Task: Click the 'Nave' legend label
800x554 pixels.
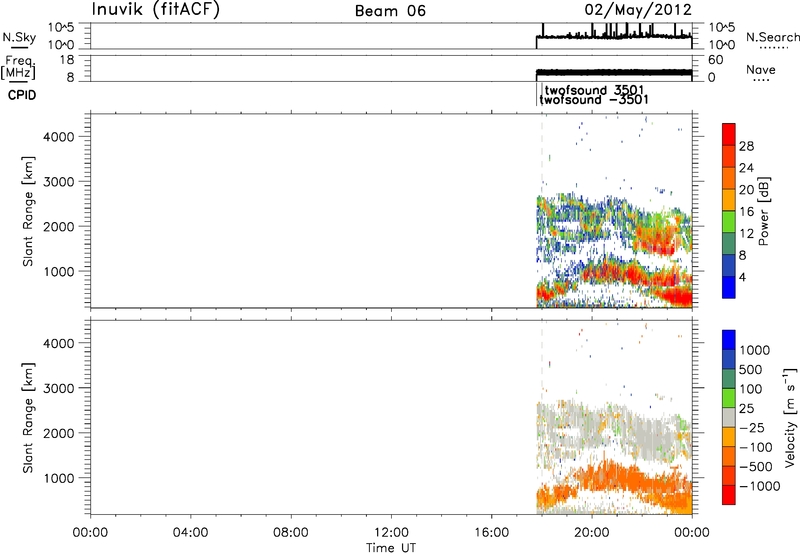Action: [761, 70]
